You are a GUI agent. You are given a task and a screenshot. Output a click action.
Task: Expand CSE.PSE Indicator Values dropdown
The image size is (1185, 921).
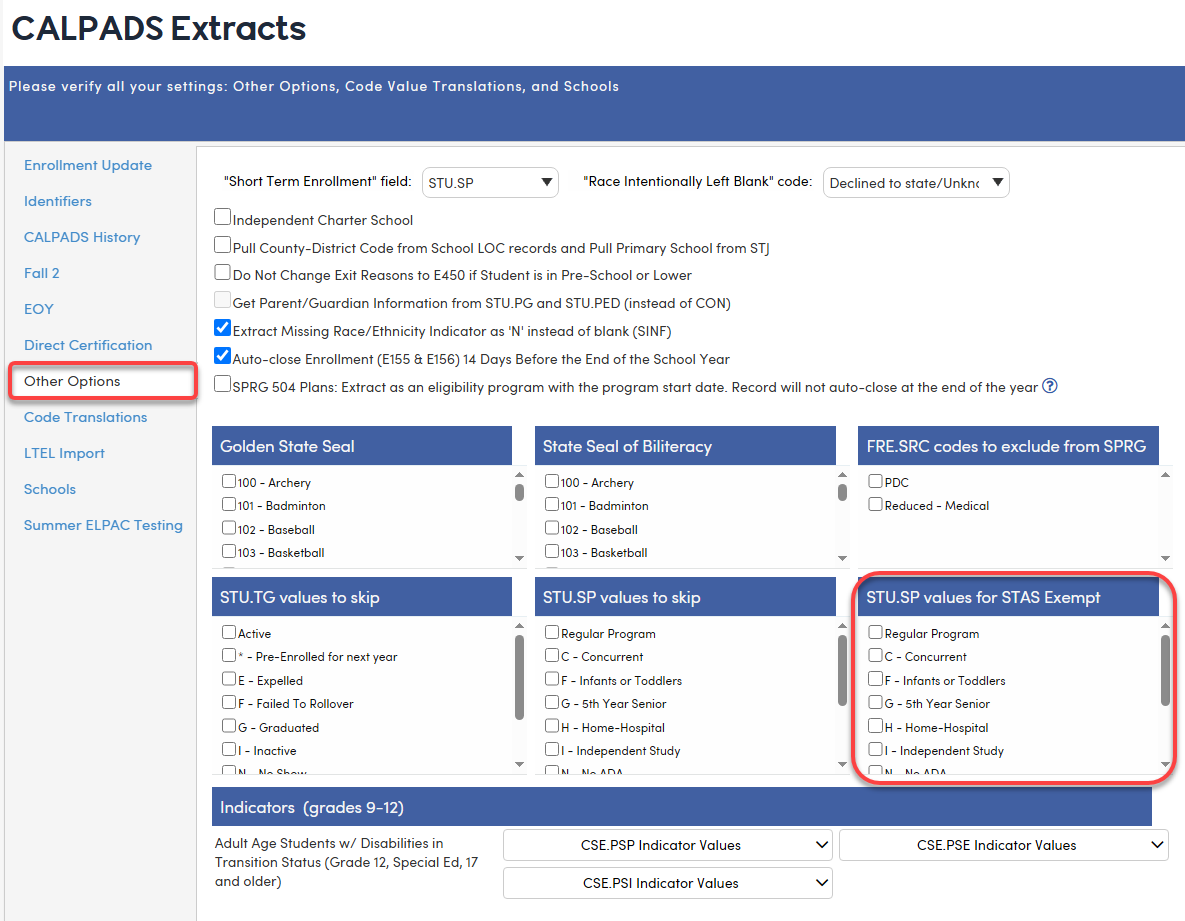click(x=1004, y=845)
